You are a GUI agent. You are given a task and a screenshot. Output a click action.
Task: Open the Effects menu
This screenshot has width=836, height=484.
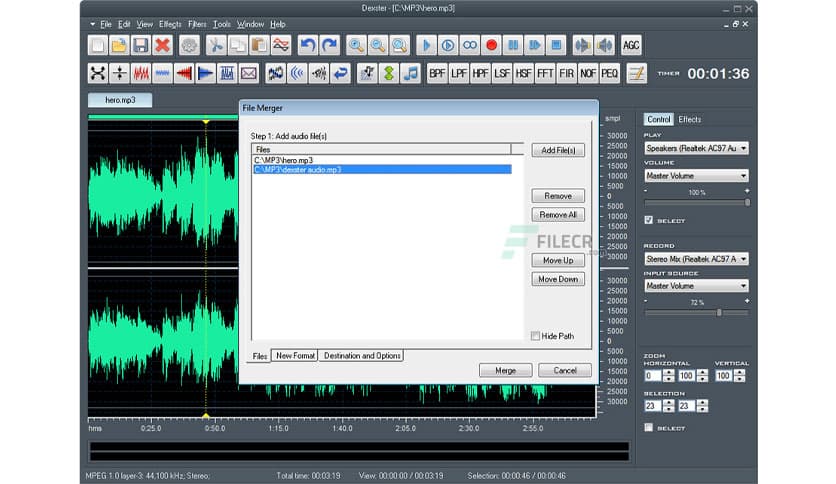tap(170, 24)
